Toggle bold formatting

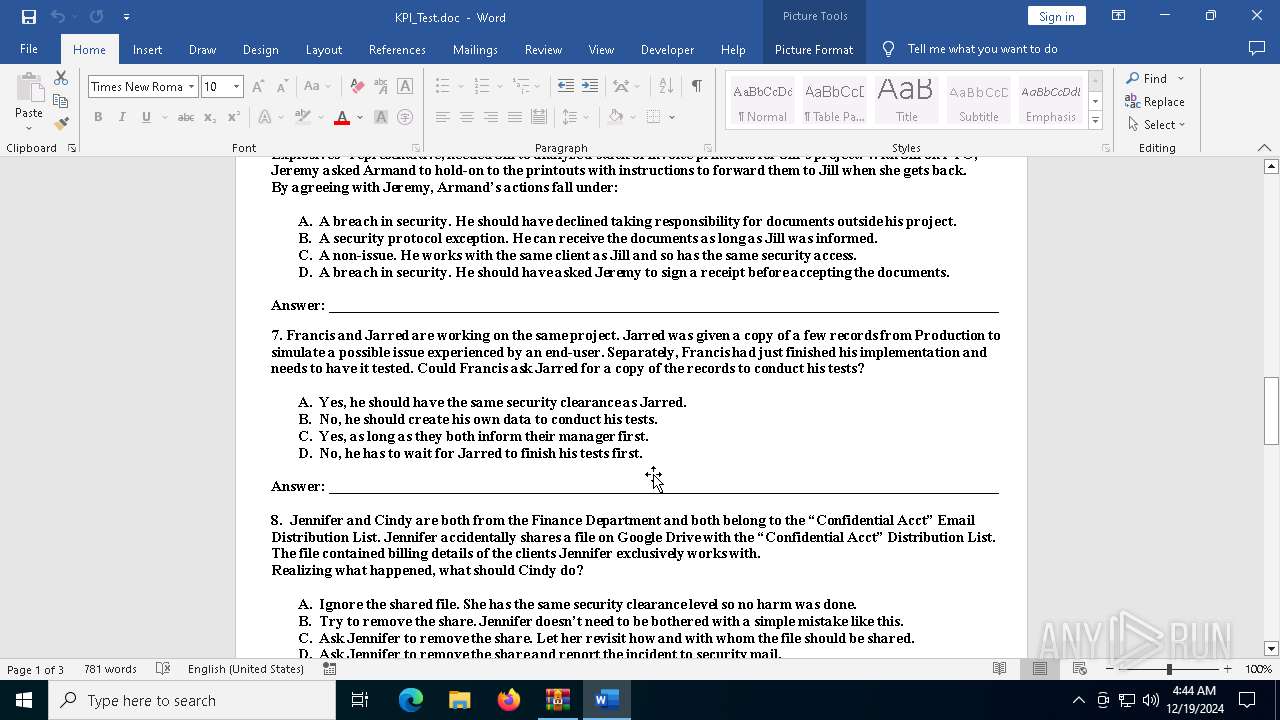tap(98, 117)
